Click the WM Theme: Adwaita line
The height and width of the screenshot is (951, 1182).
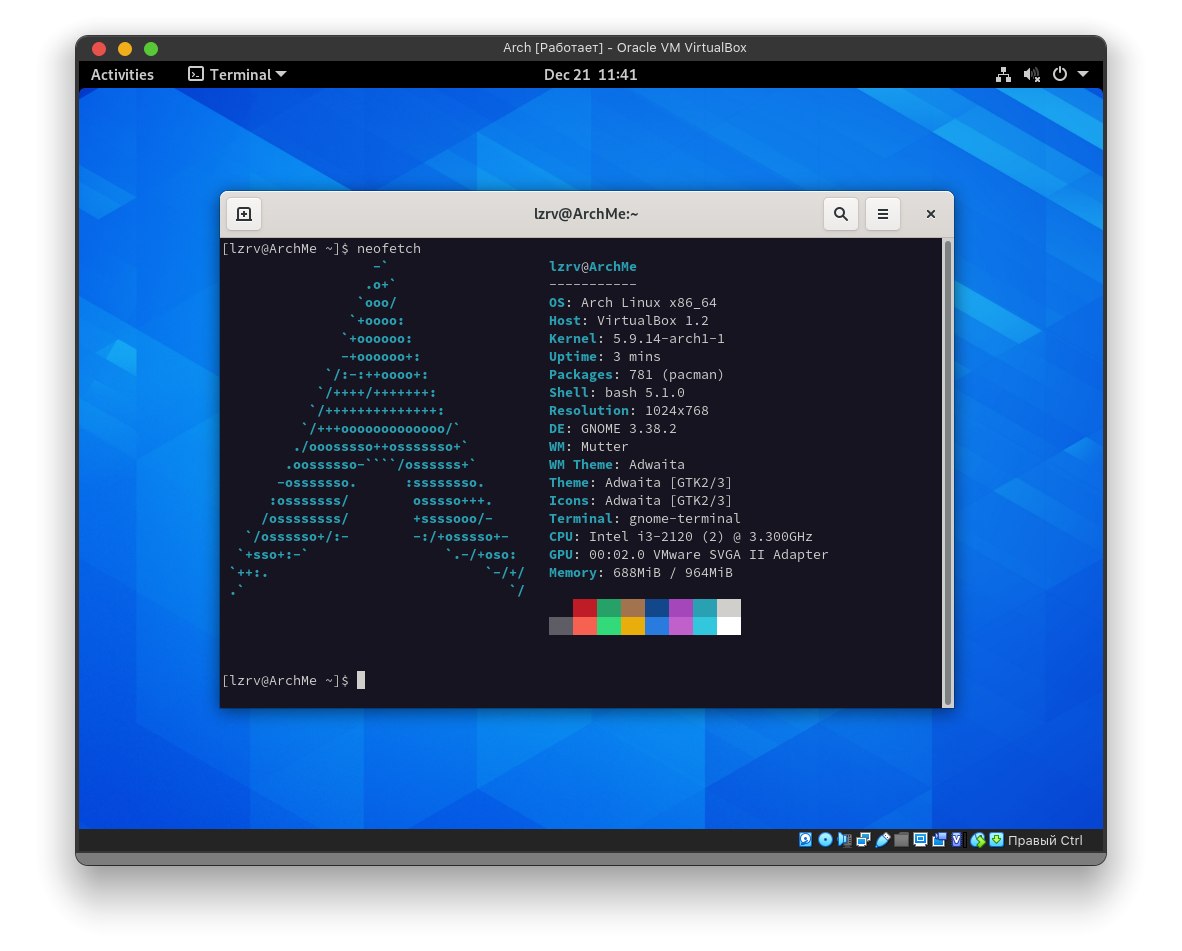[x=617, y=465]
